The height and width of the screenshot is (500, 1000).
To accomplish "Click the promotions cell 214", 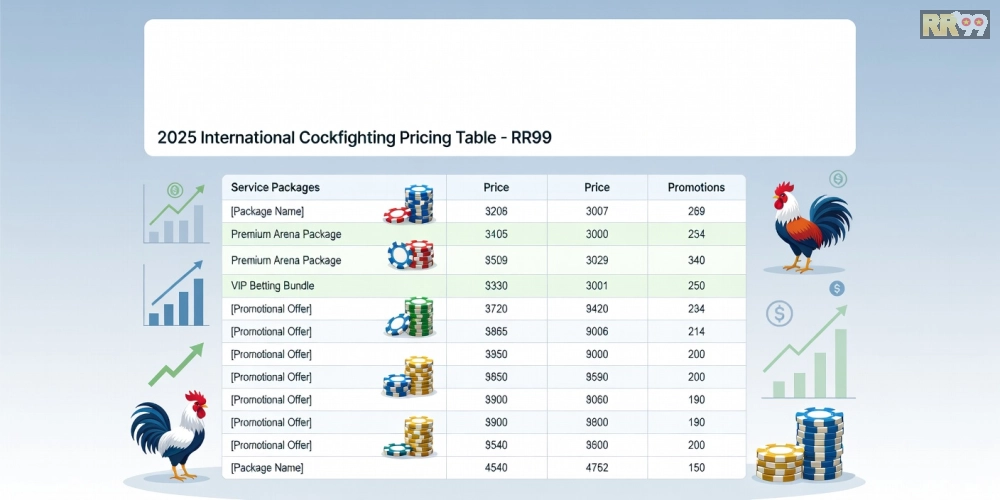I will [696, 332].
